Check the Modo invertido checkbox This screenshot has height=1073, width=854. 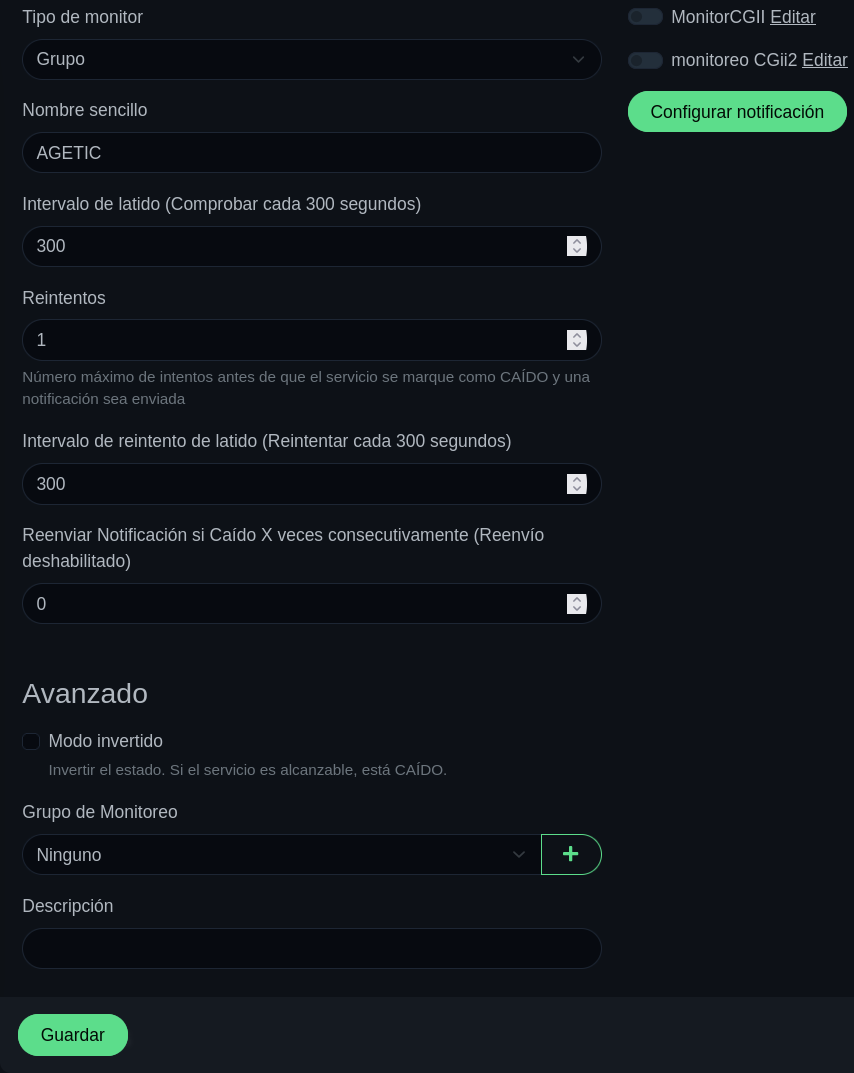pos(31,741)
